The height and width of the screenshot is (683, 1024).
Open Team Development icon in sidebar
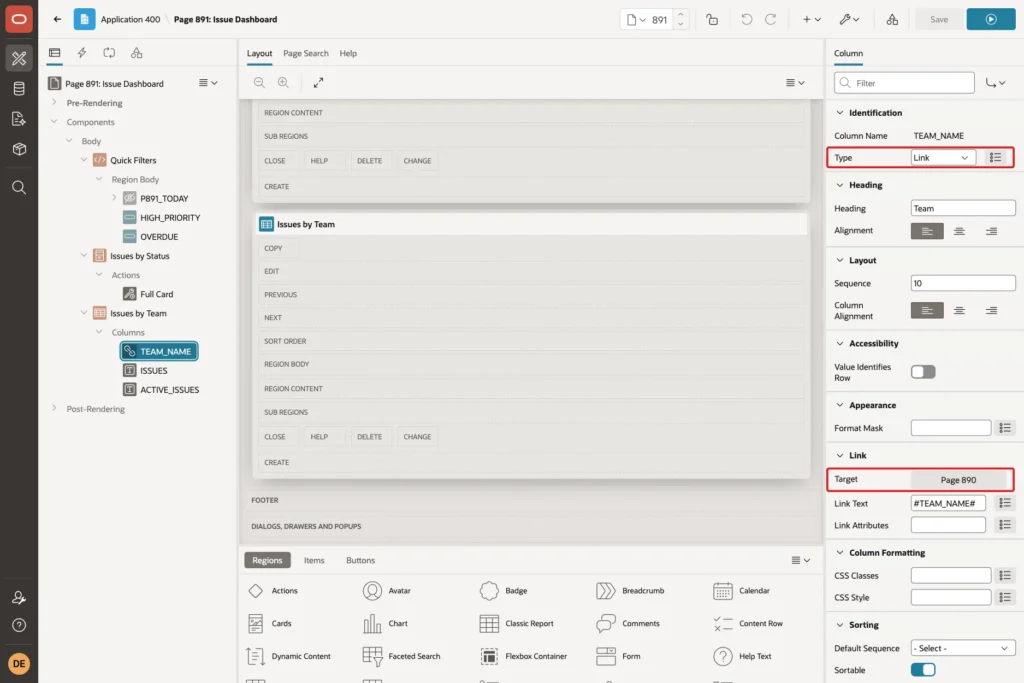(x=19, y=119)
